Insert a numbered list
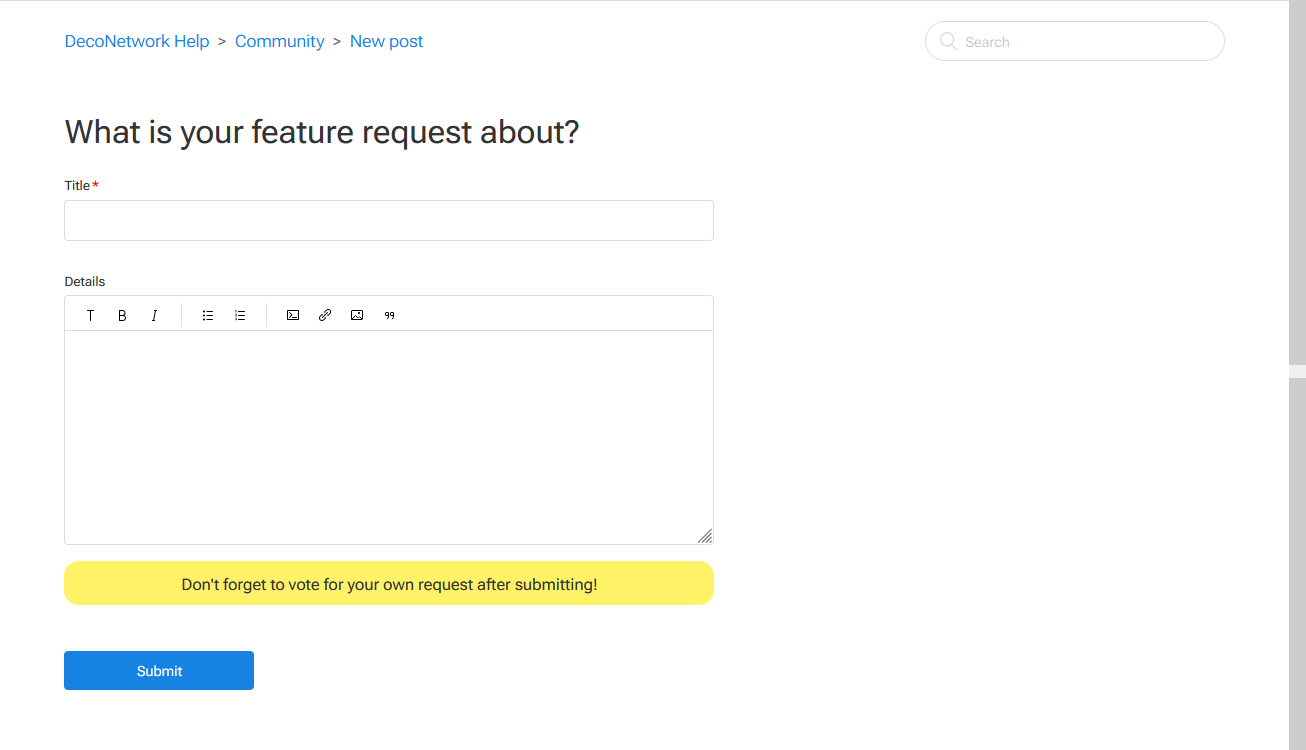The width and height of the screenshot is (1306, 750). coord(240,315)
